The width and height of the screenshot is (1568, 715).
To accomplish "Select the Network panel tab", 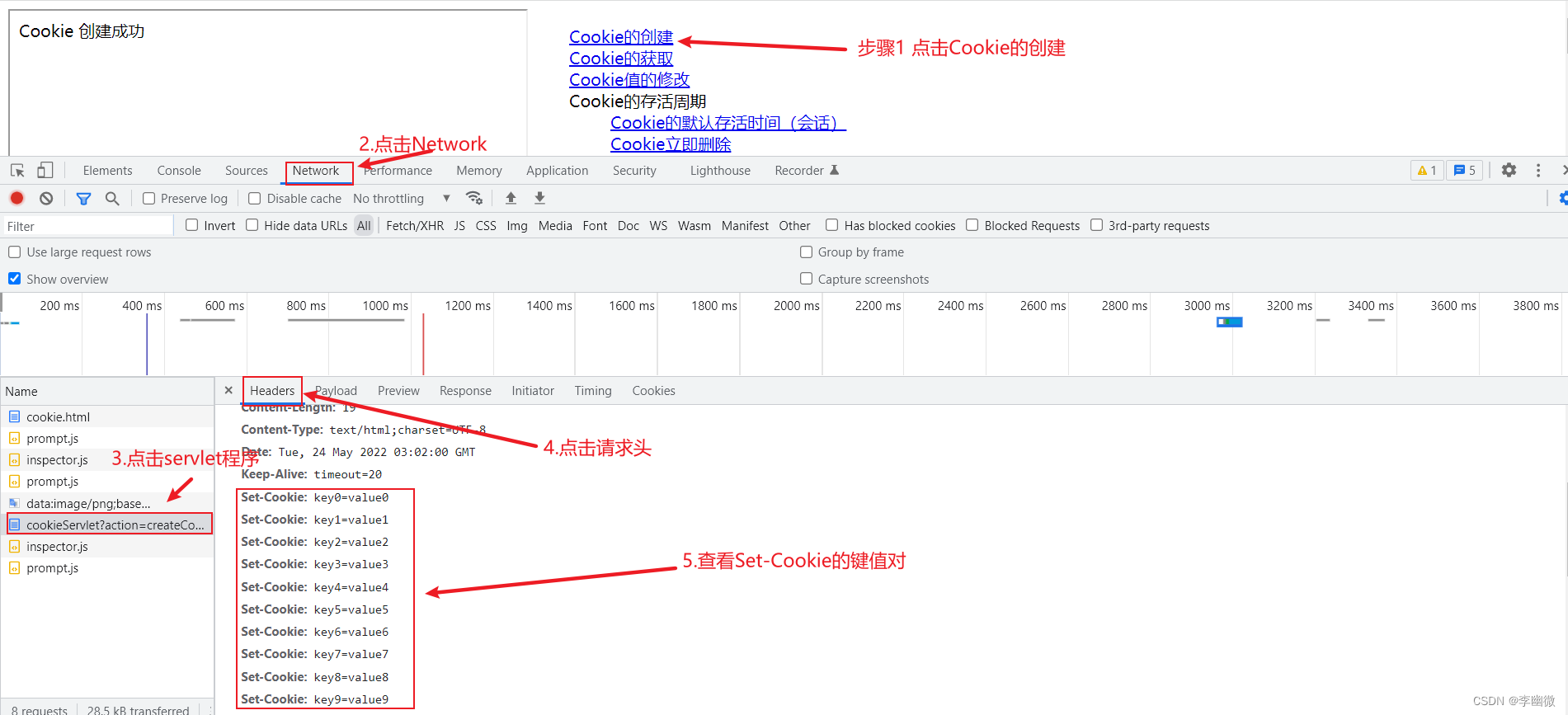I will coord(316,171).
